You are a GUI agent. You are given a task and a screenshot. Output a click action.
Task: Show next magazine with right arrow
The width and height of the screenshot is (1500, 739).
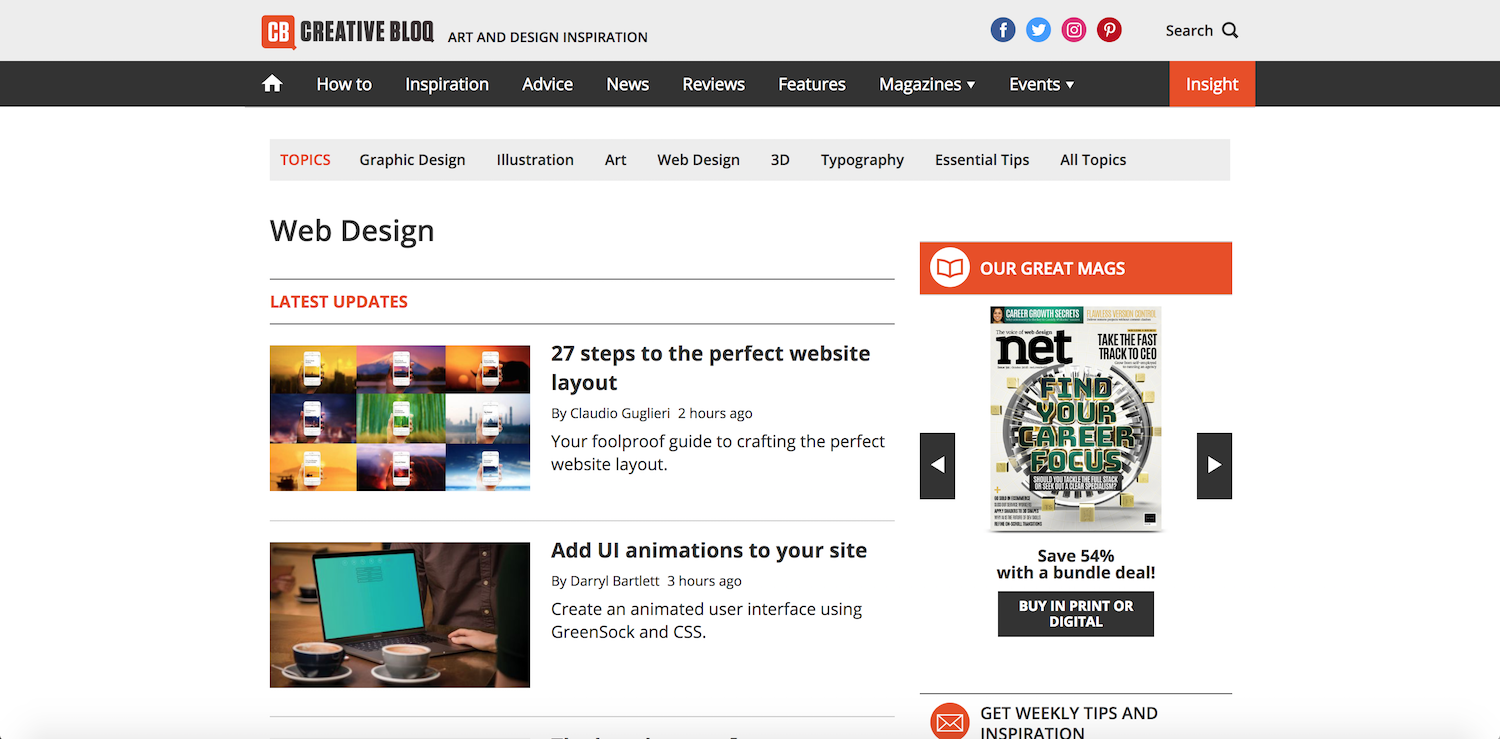1214,465
